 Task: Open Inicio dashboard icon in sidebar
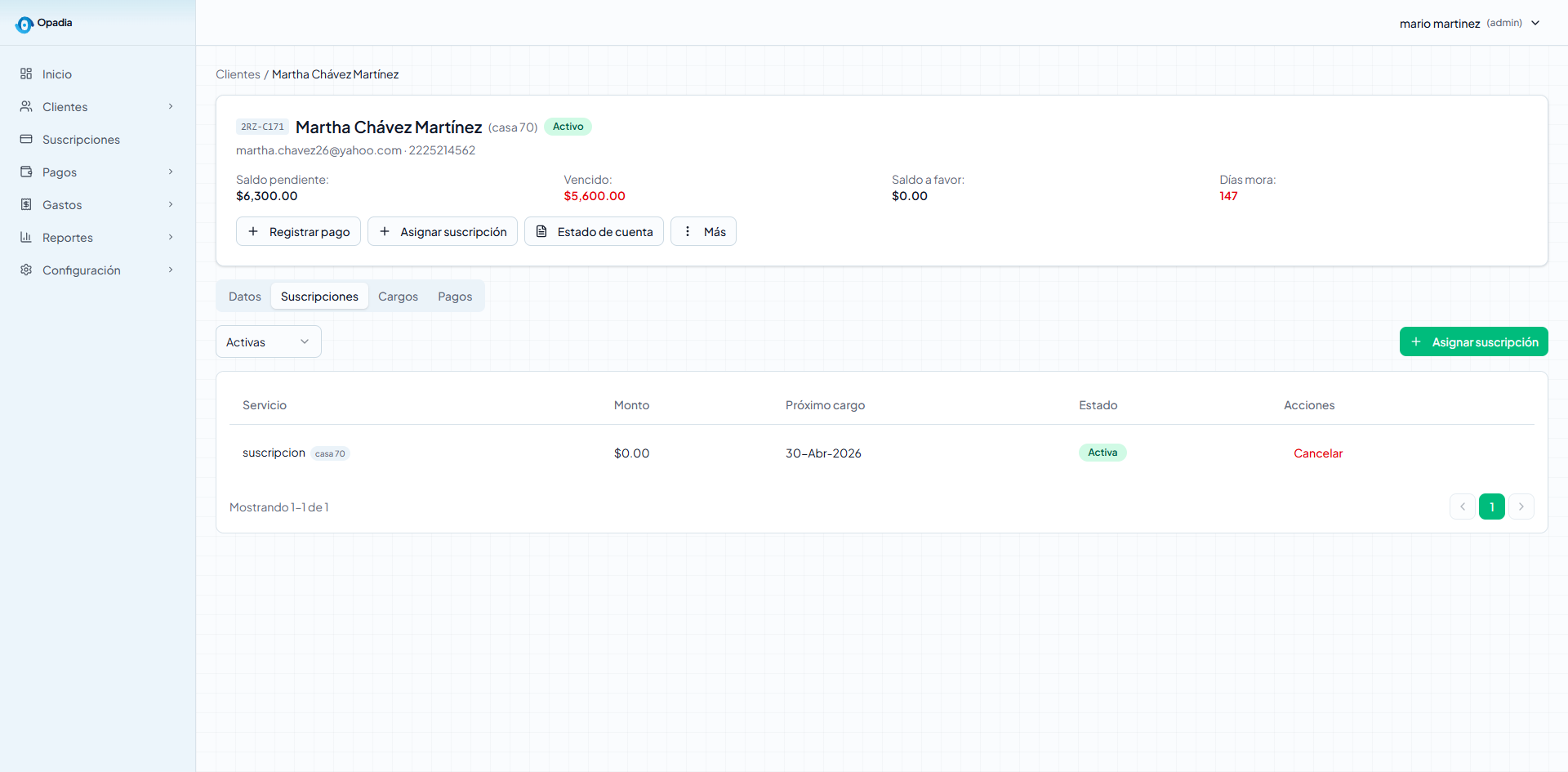coord(26,74)
